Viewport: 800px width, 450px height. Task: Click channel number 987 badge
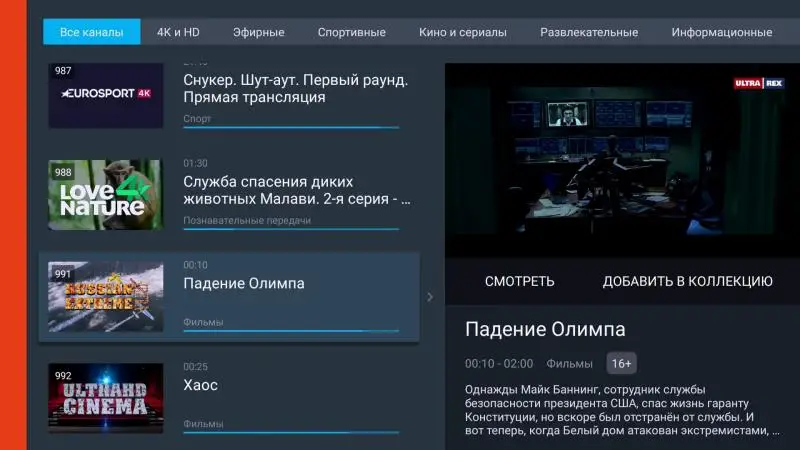pyautogui.click(x=63, y=70)
